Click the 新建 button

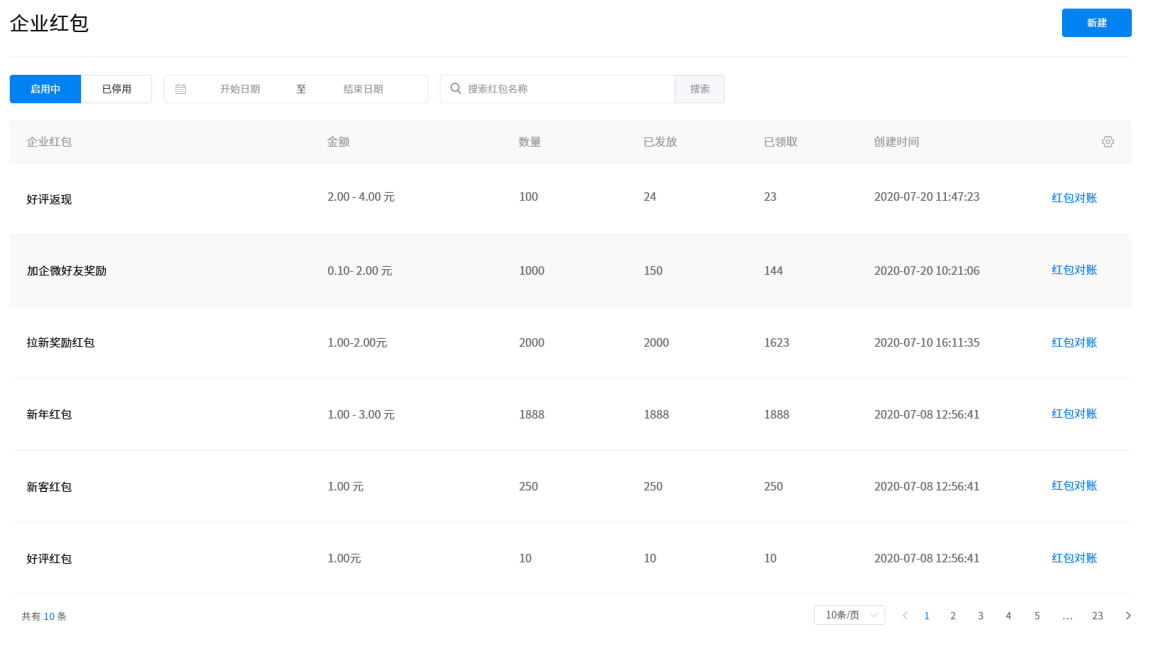coord(1096,23)
